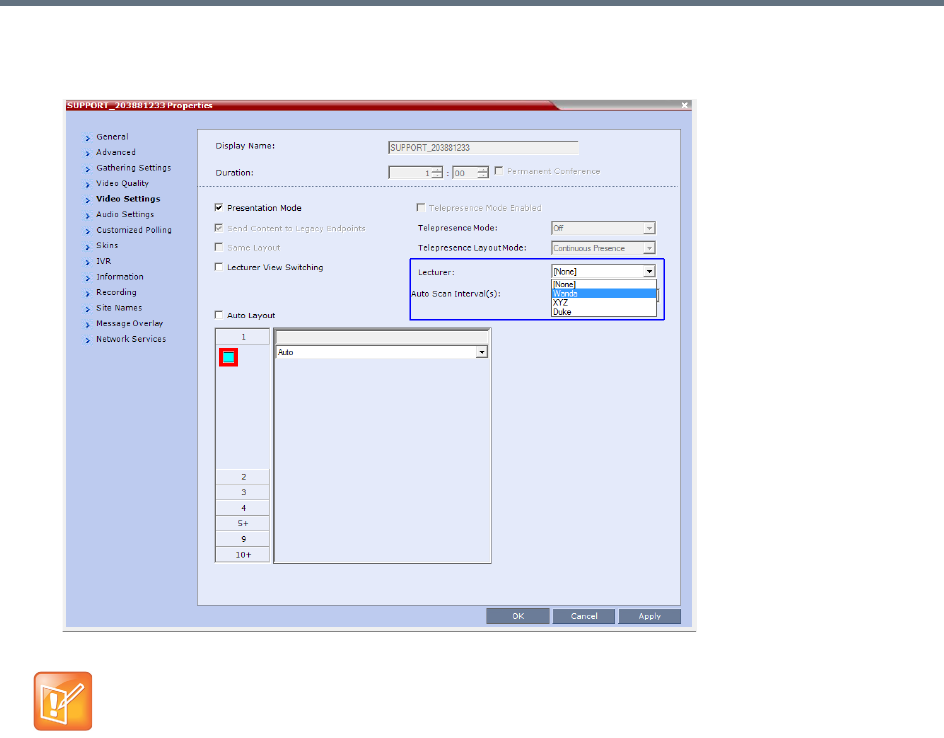This screenshot has height=738, width=944.
Task: Select layout group 5+ tab
Action: (243, 524)
